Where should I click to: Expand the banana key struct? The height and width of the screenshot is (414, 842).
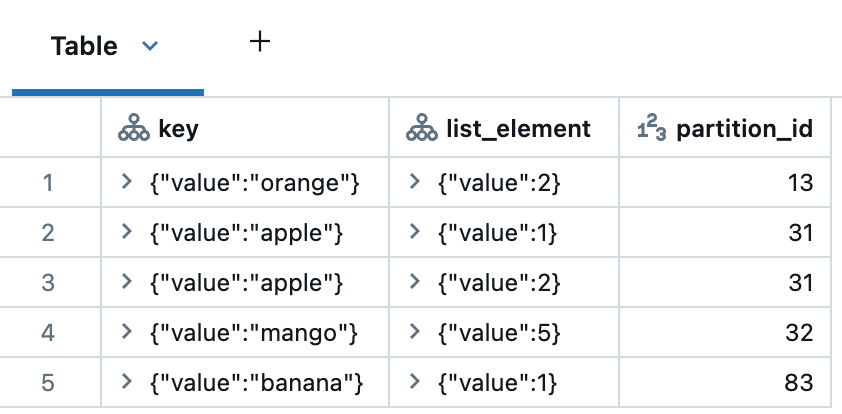[x=126, y=382]
